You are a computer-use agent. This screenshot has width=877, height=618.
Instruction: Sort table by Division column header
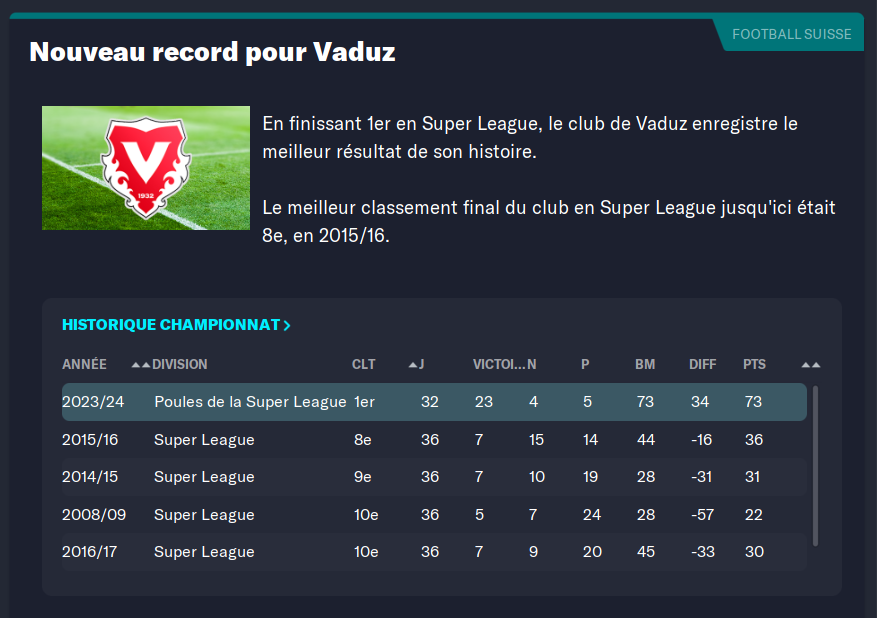coord(180,364)
